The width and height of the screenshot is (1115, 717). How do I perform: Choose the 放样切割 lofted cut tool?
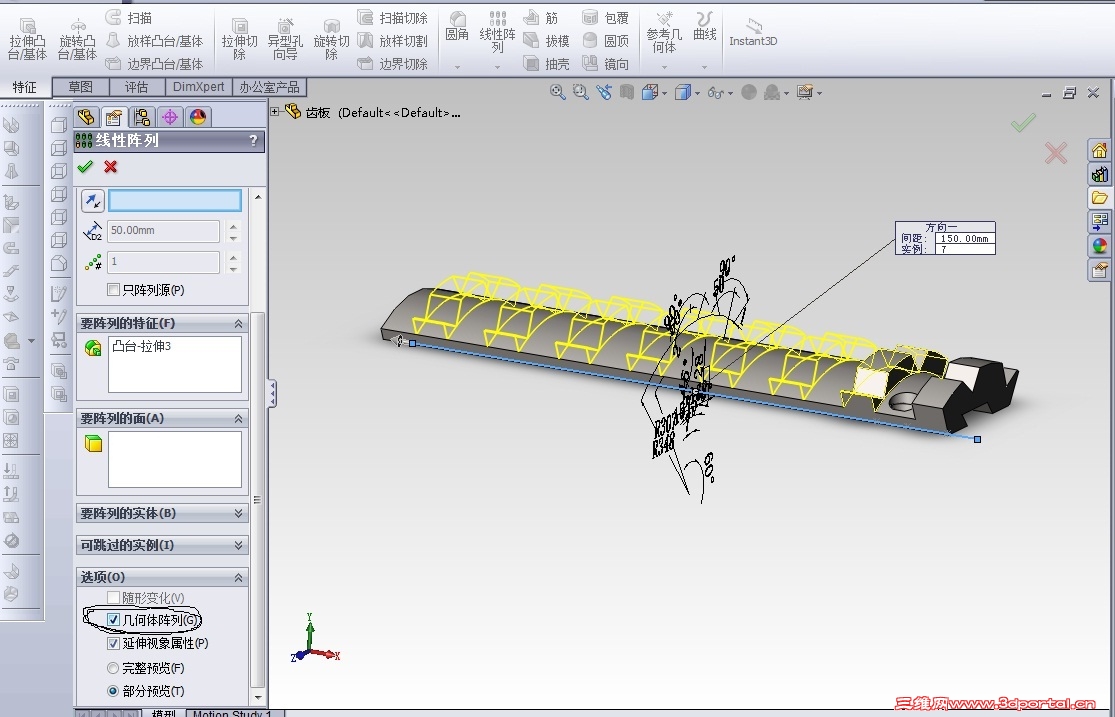pyautogui.click(x=393, y=41)
